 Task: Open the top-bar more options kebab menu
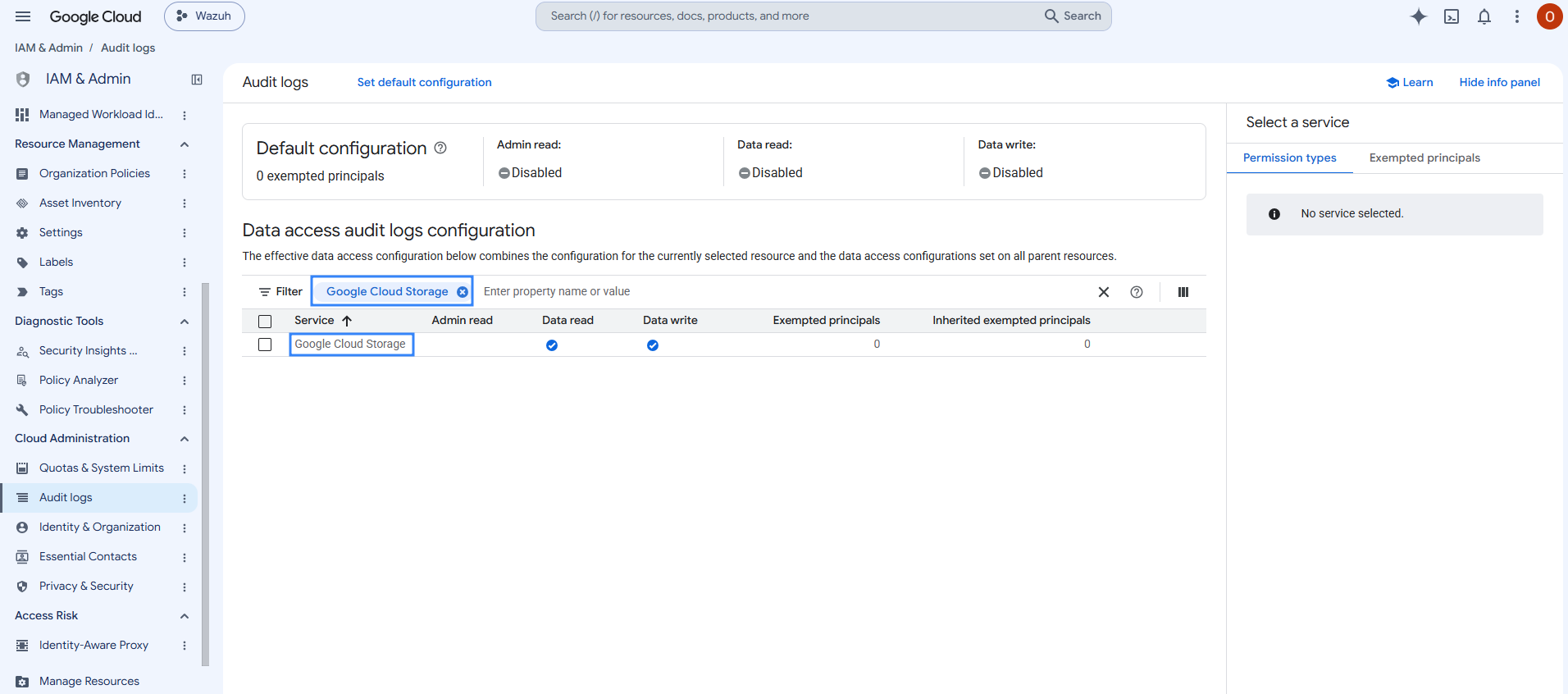point(1517,16)
